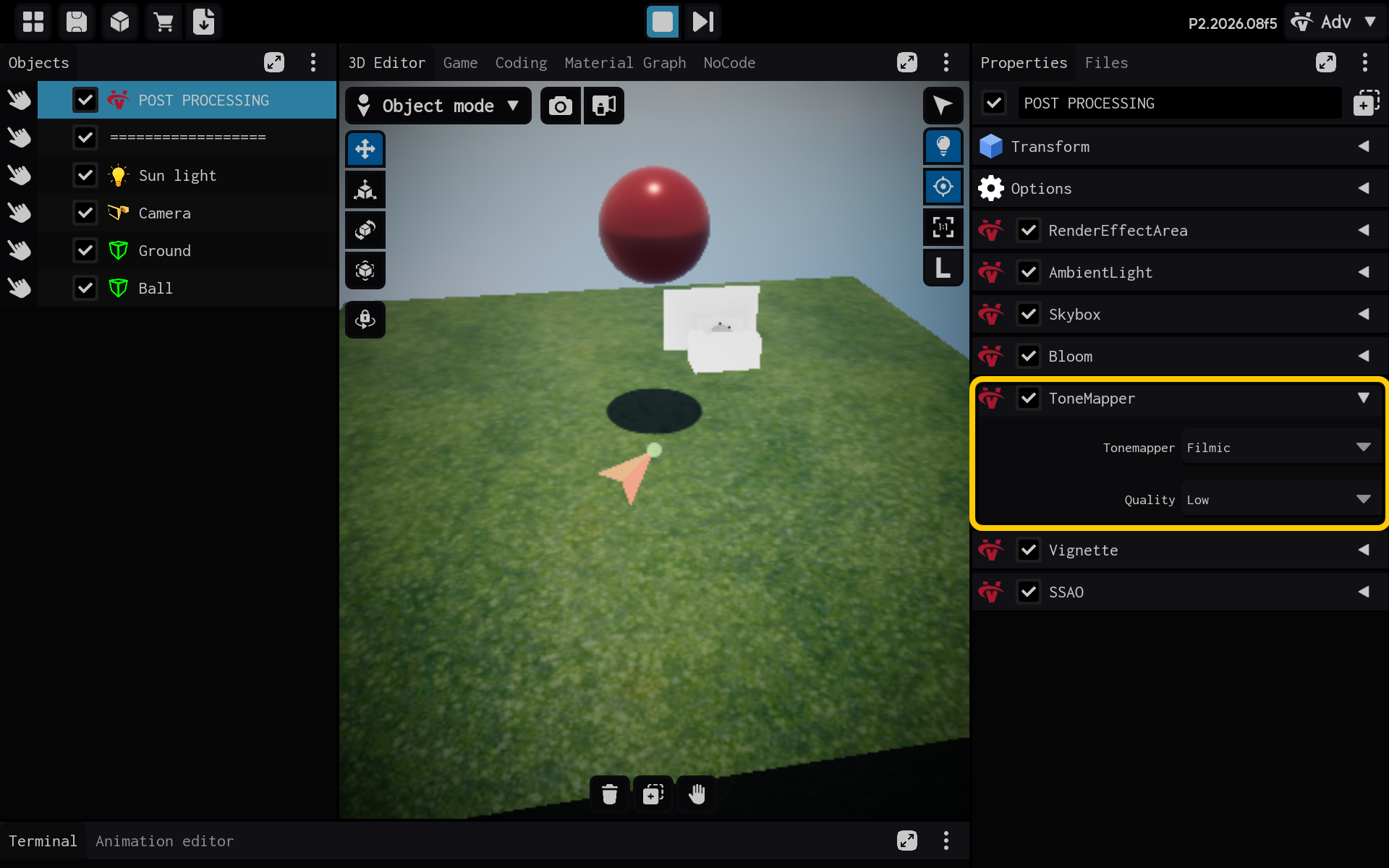Screen dimensions: 1389x868
Task: Open the Adv mode dropdown
Action: click(x=1334, y=22)
